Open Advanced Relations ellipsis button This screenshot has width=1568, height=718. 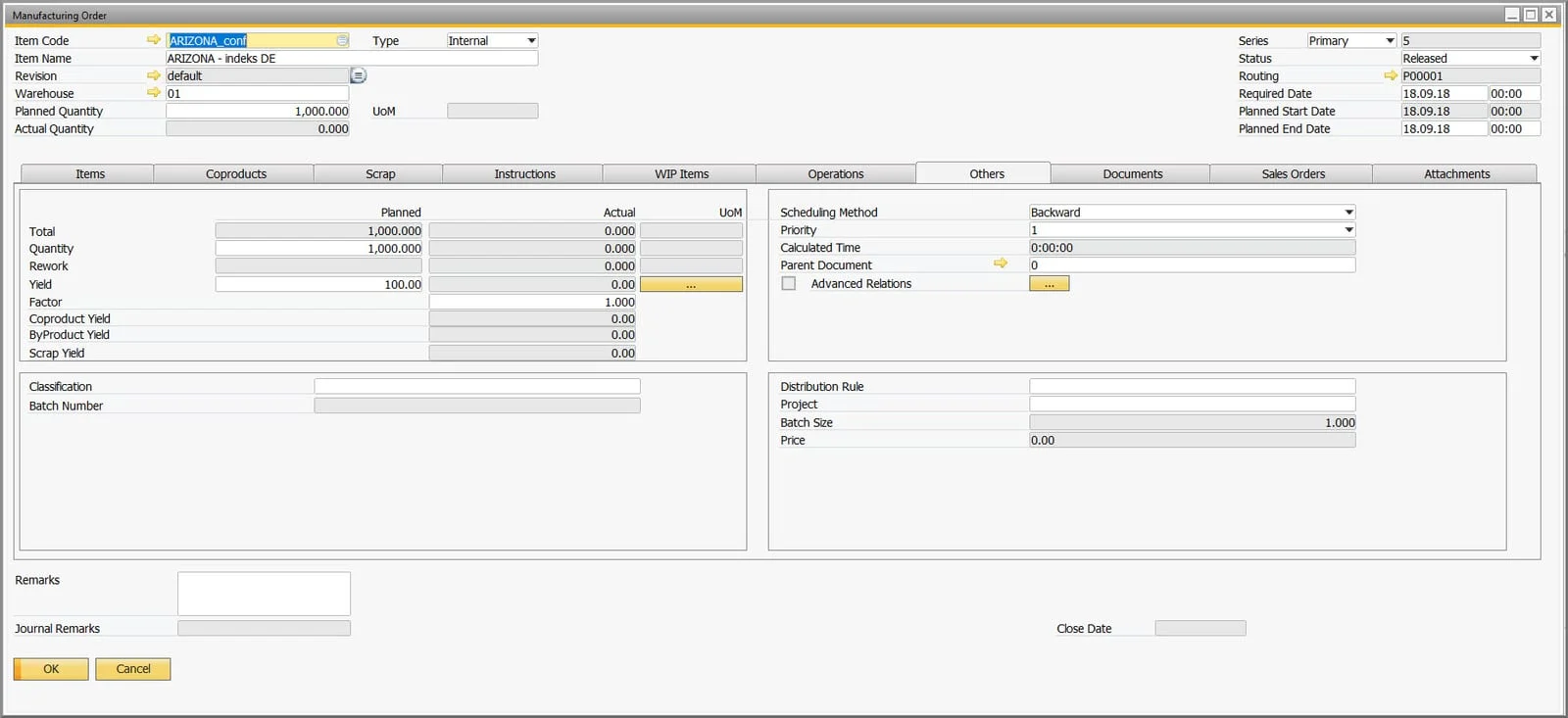pyautogui.click(x=1049, y=283)
